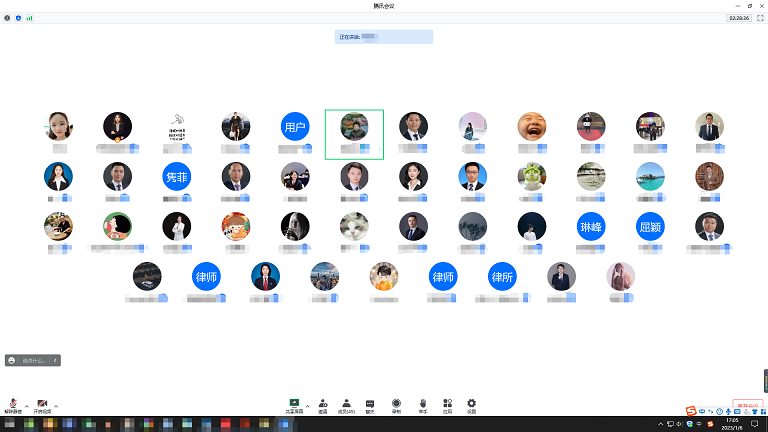This screenshot has height=432, width=768.
Task: Enter full screen using top-right icon
Action: 759,18
